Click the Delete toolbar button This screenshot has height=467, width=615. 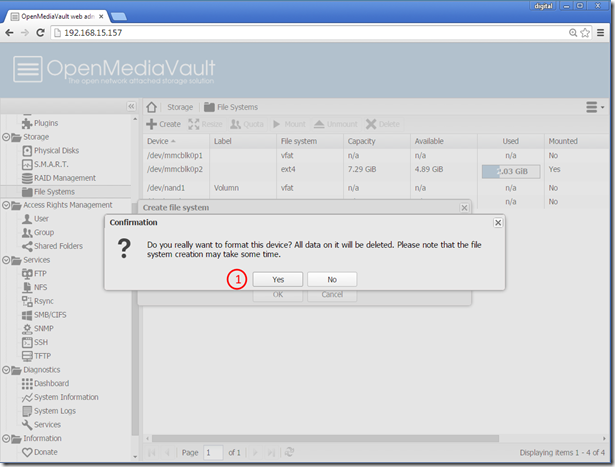383,124
